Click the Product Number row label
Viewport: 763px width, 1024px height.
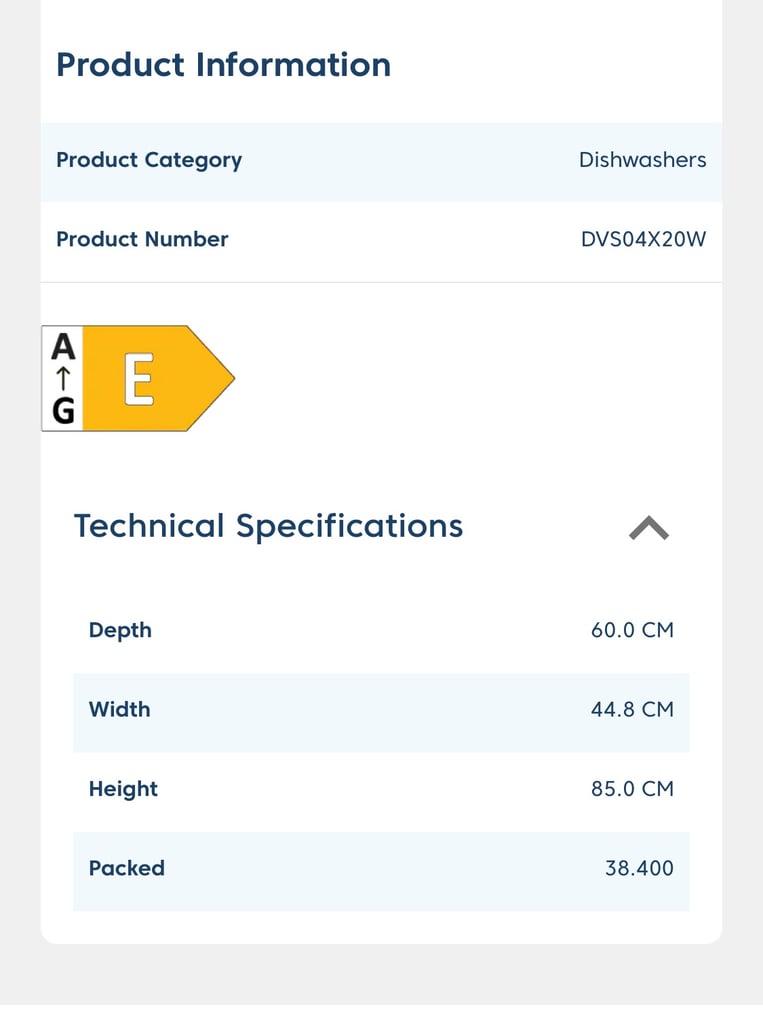click(142, 239)
